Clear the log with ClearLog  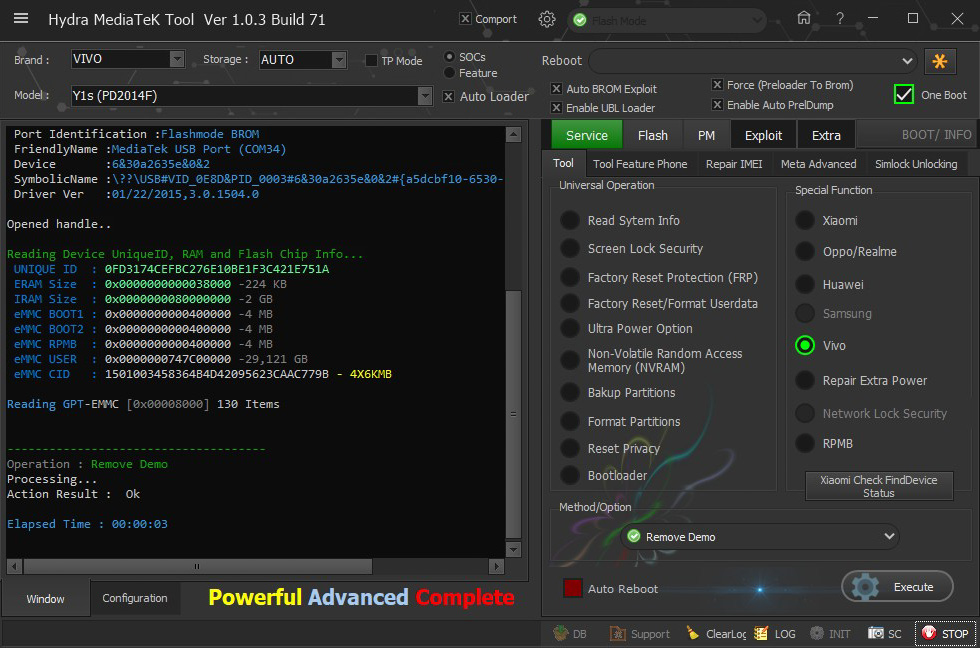(716, 634)
